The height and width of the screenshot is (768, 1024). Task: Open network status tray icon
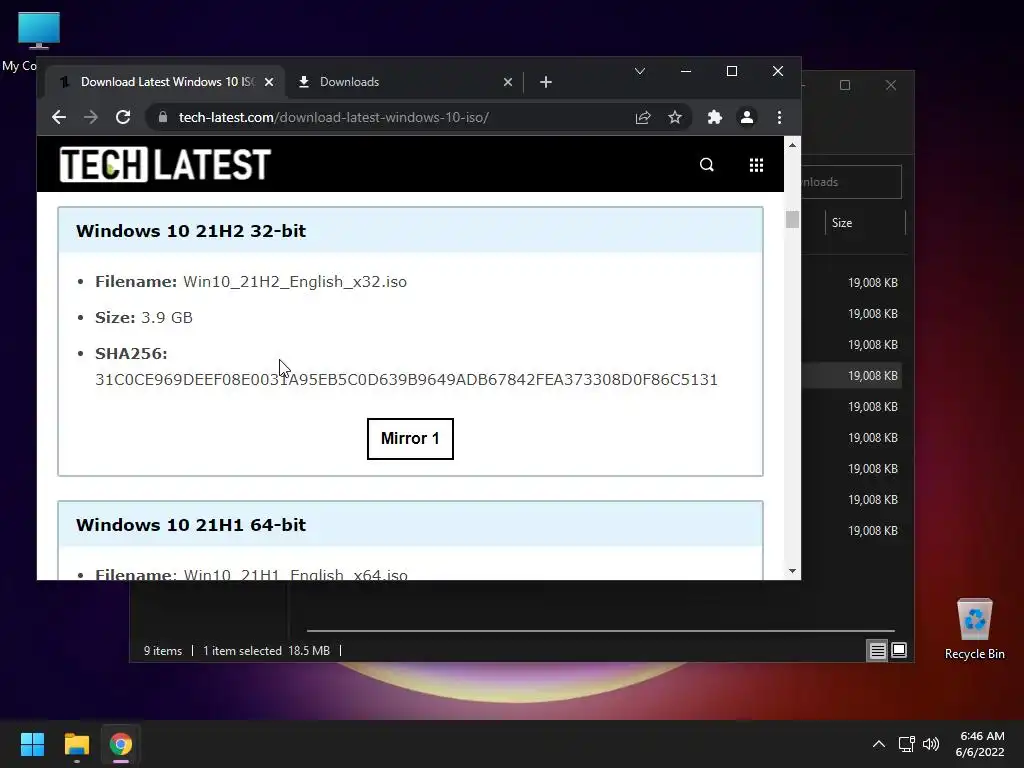[906, 744]
